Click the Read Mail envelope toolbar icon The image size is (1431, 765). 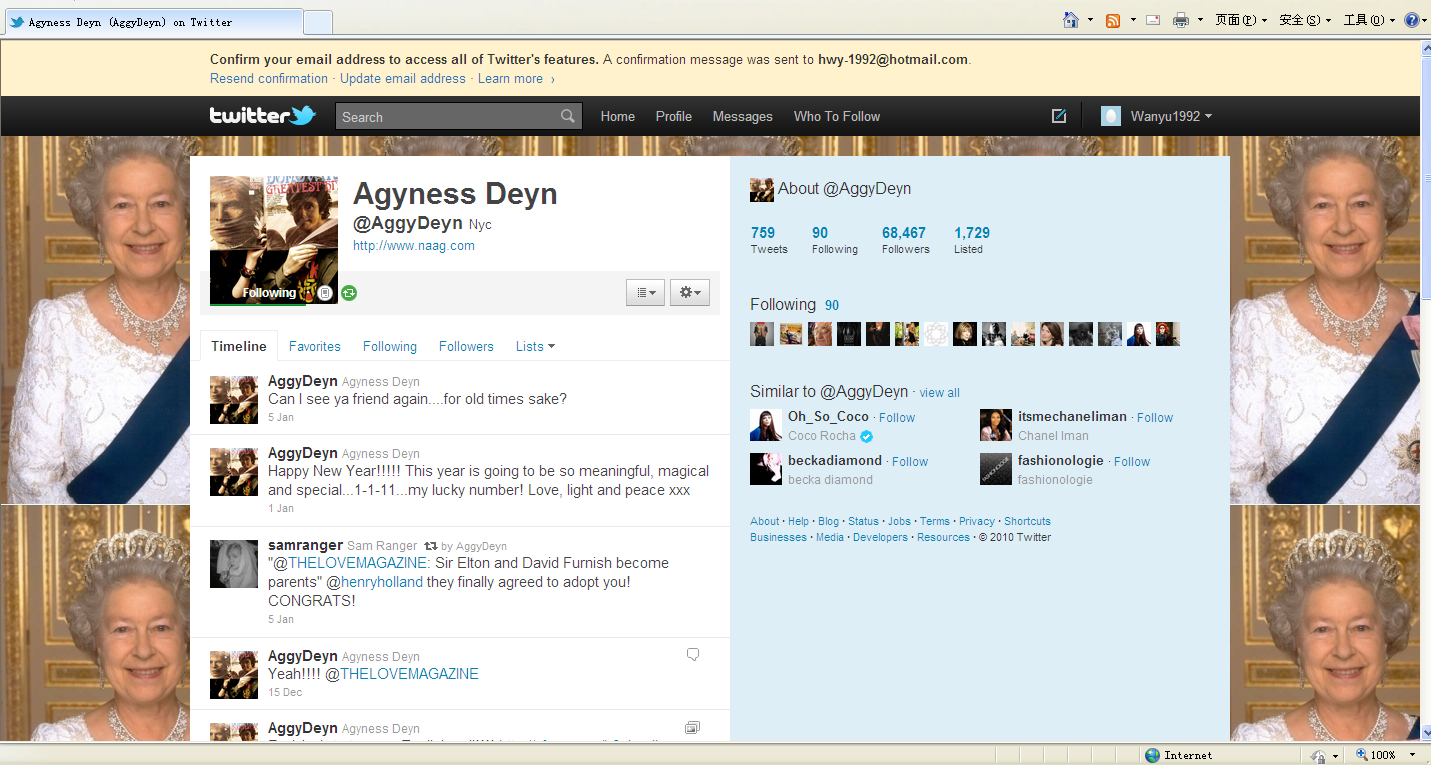pos(1153,20)
